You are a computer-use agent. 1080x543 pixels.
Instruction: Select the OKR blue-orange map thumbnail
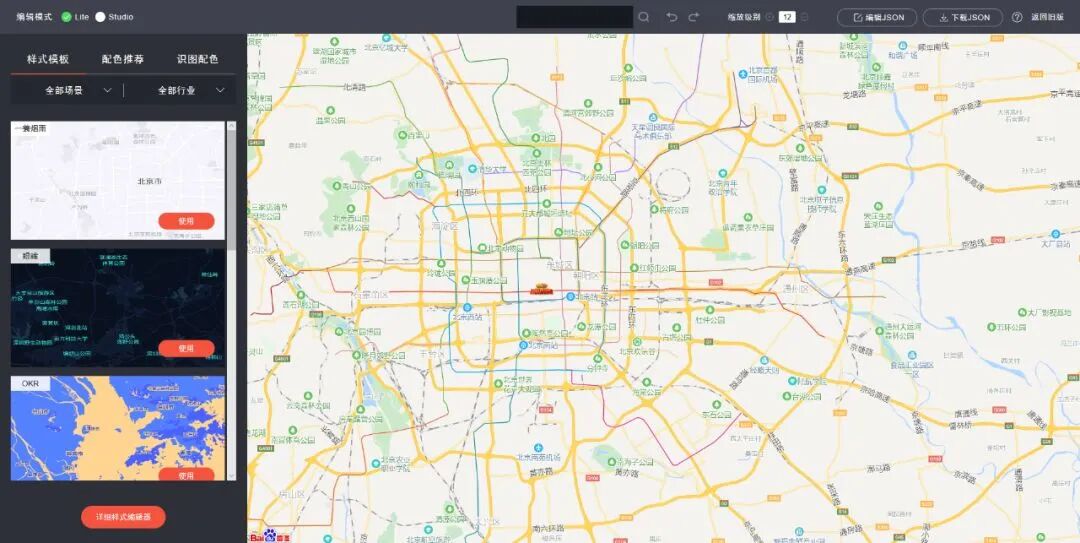(118, 427)
